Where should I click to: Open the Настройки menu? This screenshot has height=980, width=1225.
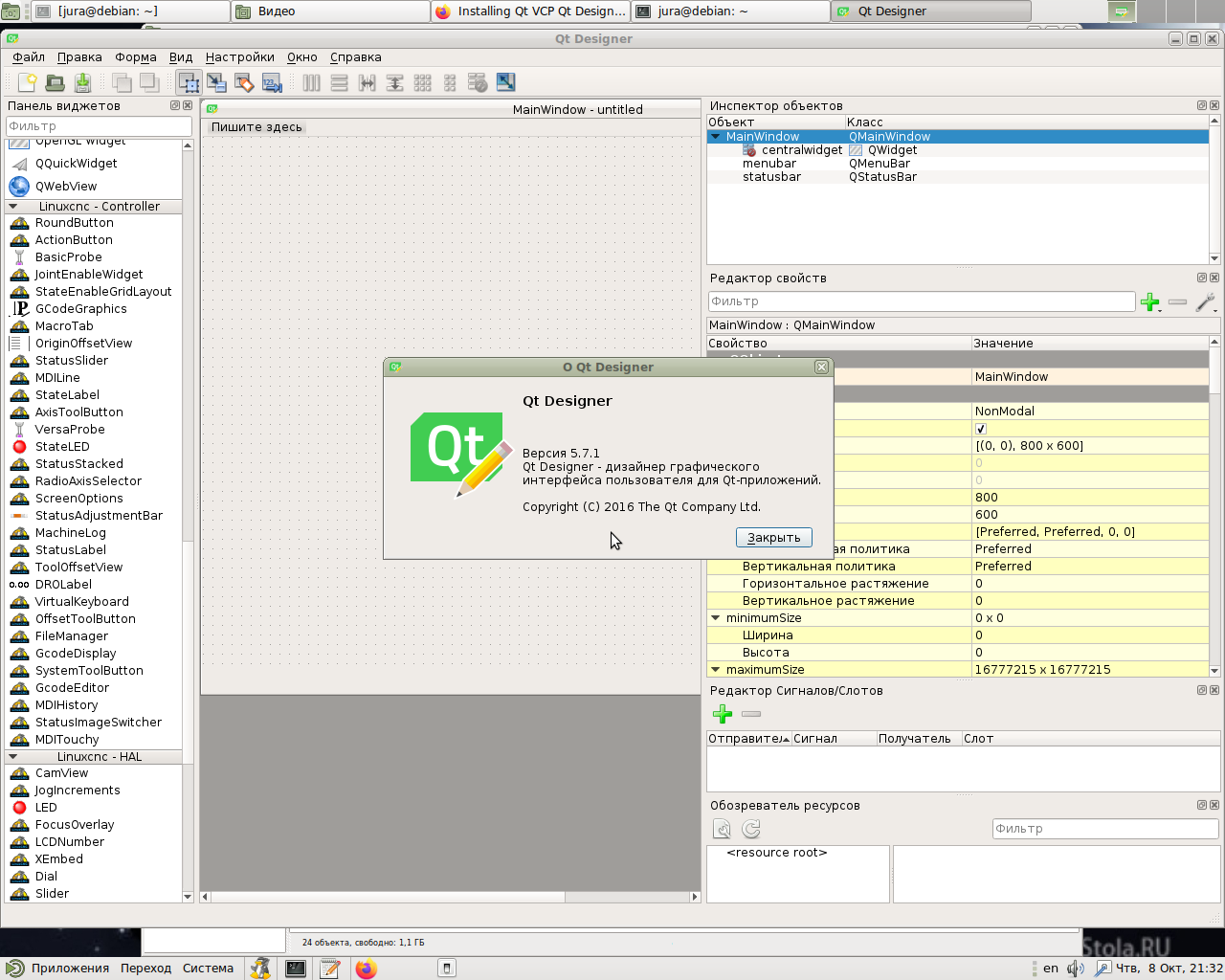tap(240, 57)
